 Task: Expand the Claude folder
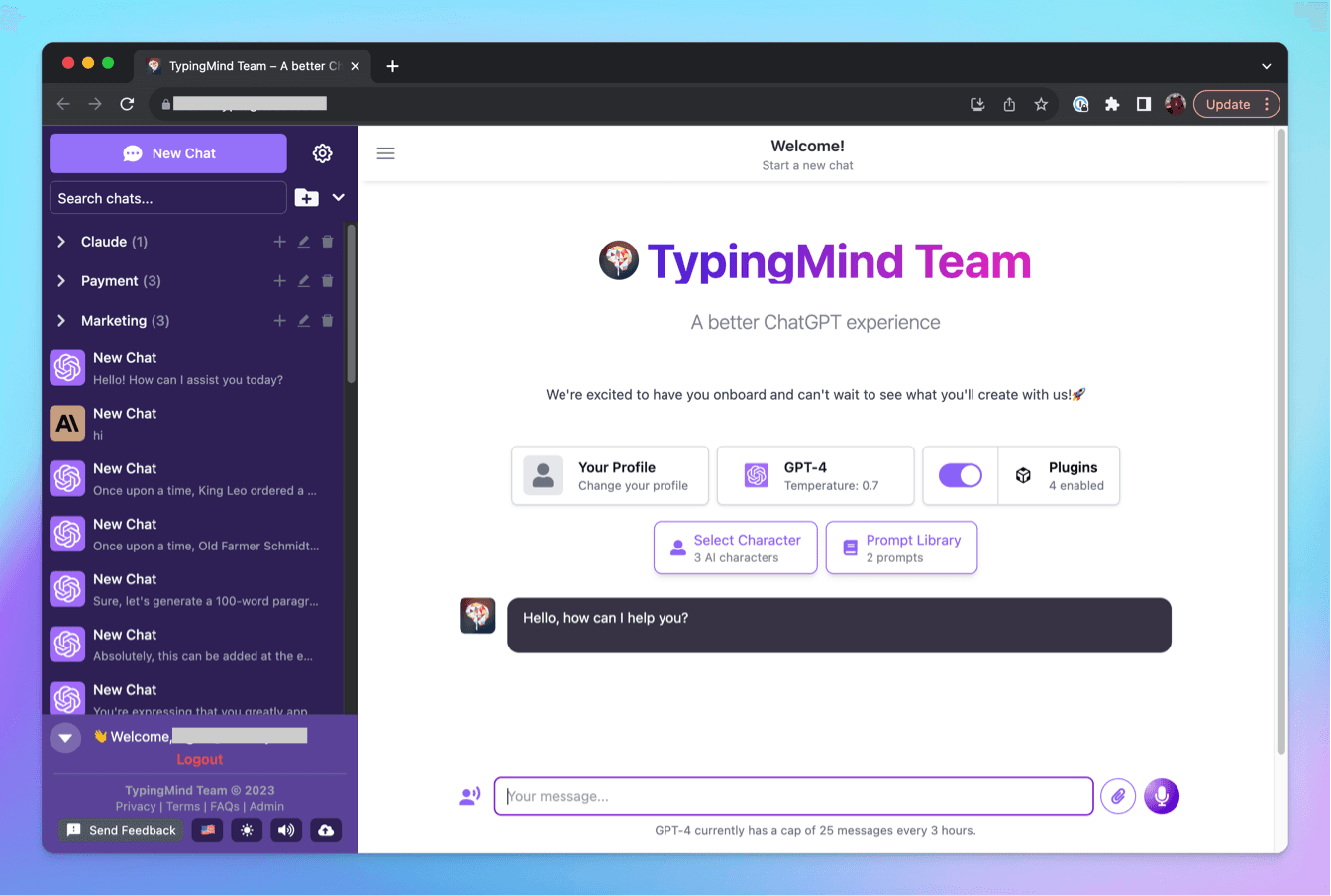[x=61, y=242]
